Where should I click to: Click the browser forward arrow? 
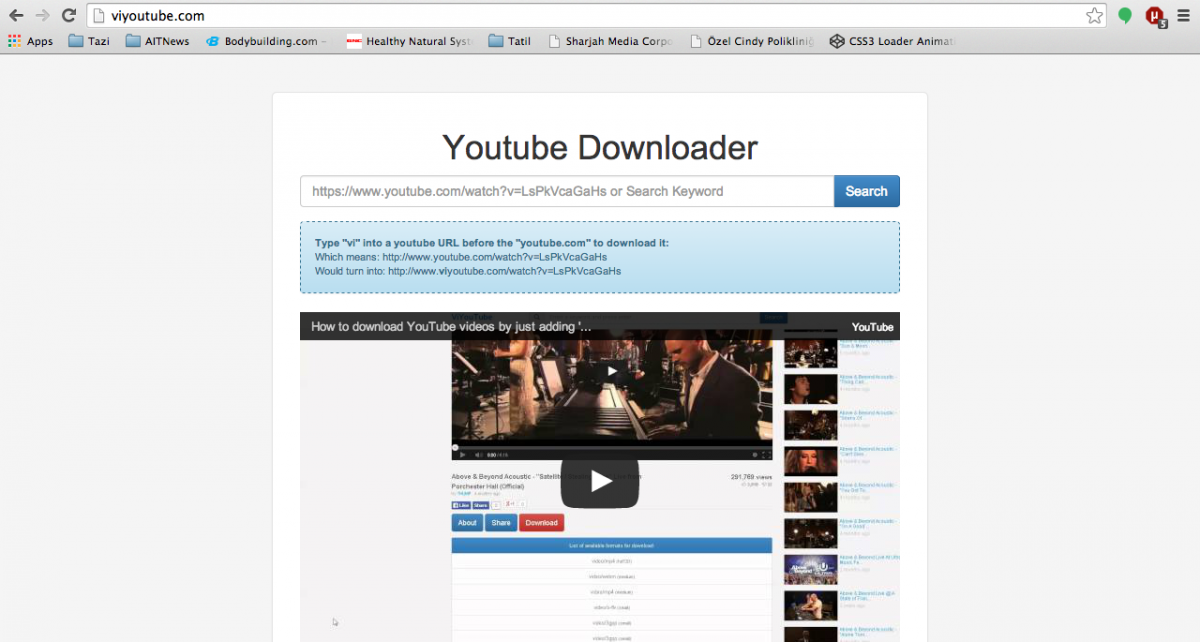pos(42,15)
